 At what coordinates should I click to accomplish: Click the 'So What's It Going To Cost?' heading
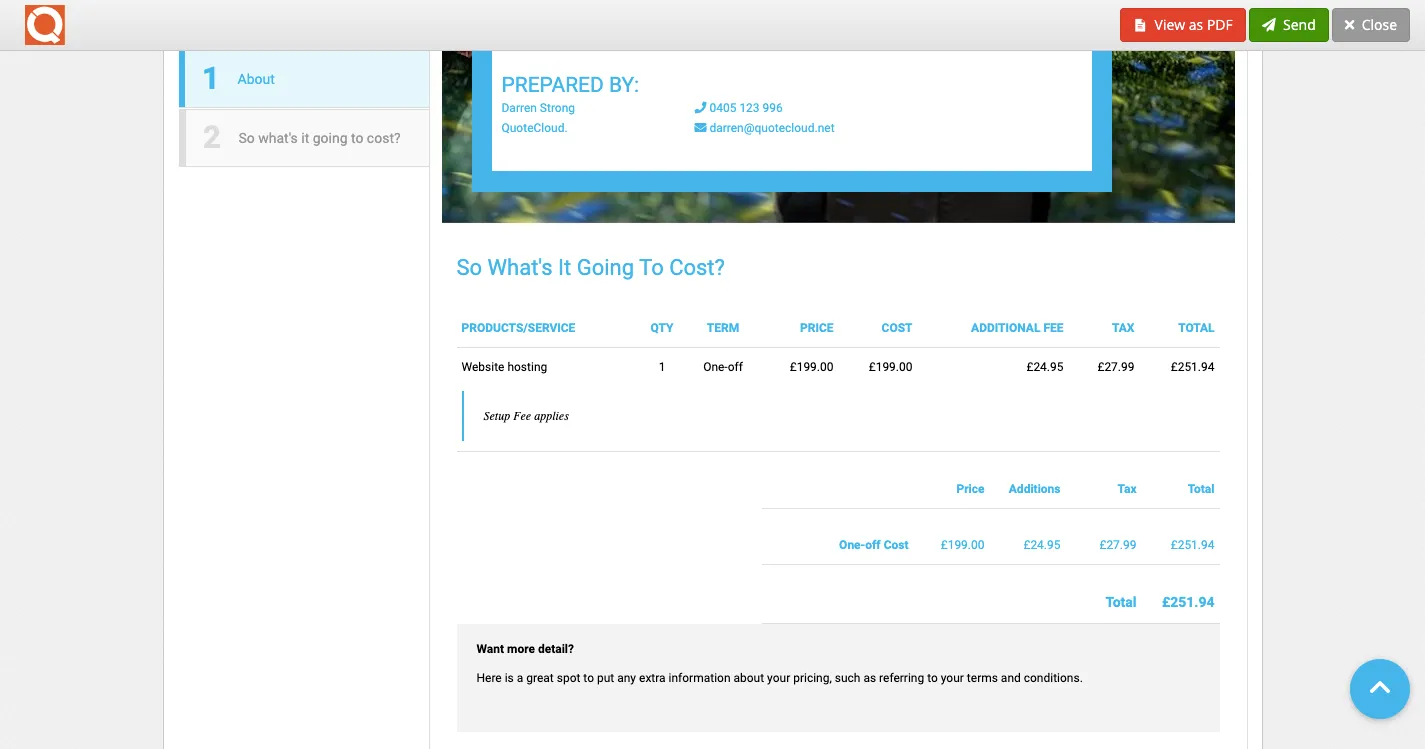click(x=590, y=268)
